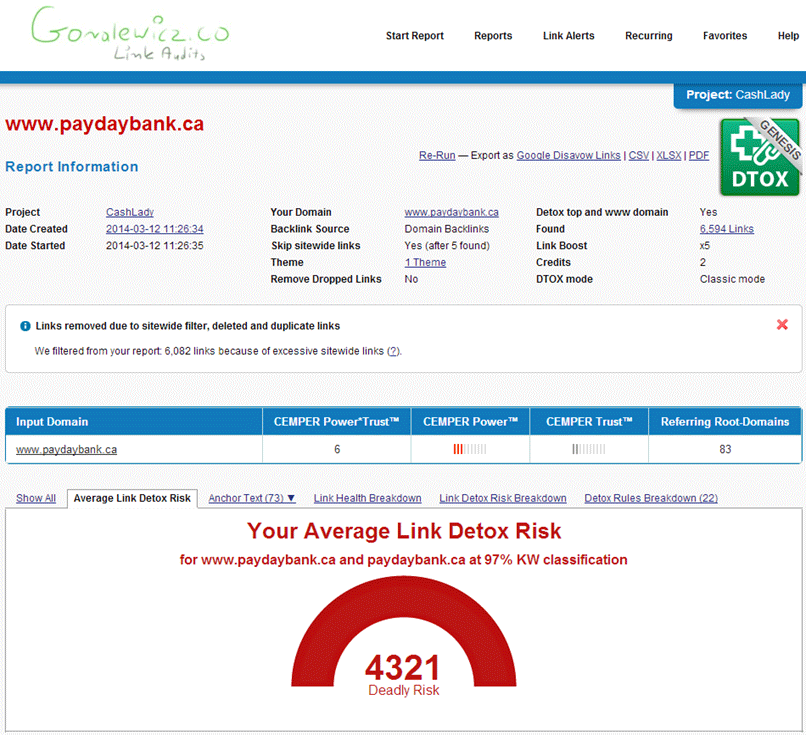Click the red www.paydaybank.ca page title
Viewport: 806px width, 735px height.
[x=104, y=124]
